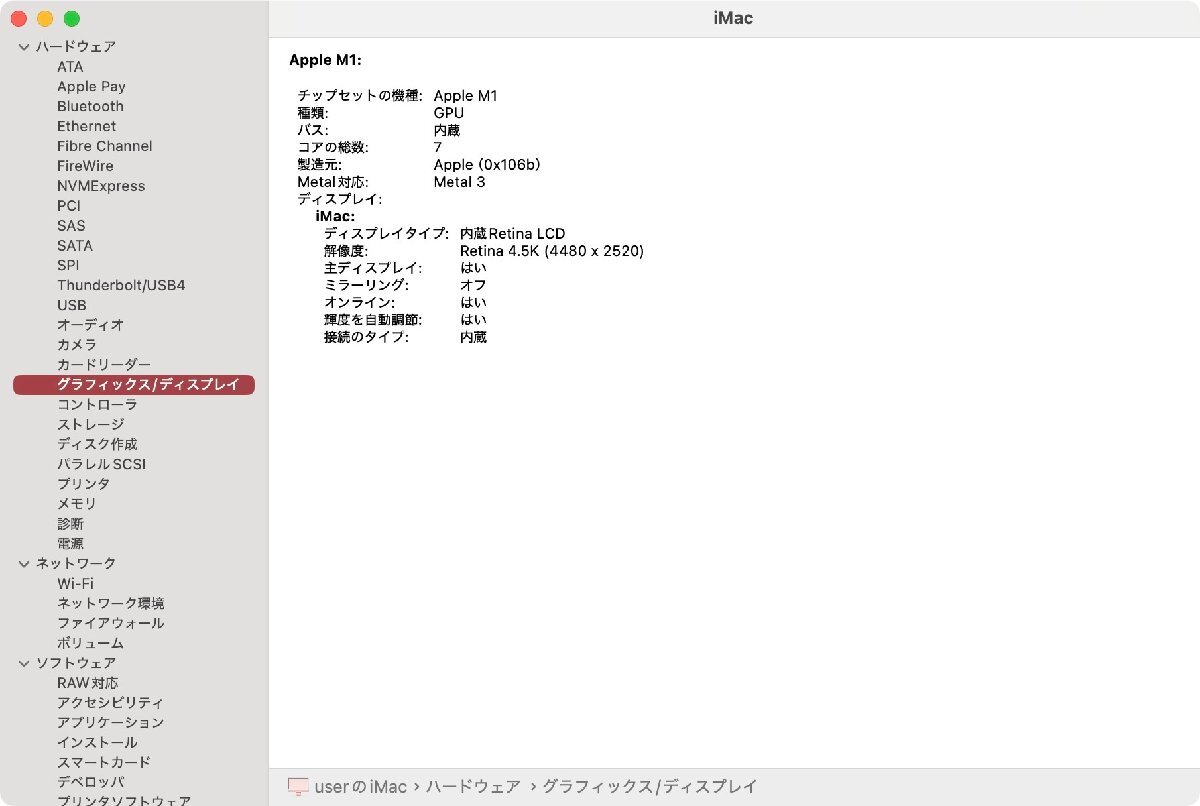
Task: Click the green fullscreen window button
Action: pos(71,19)
